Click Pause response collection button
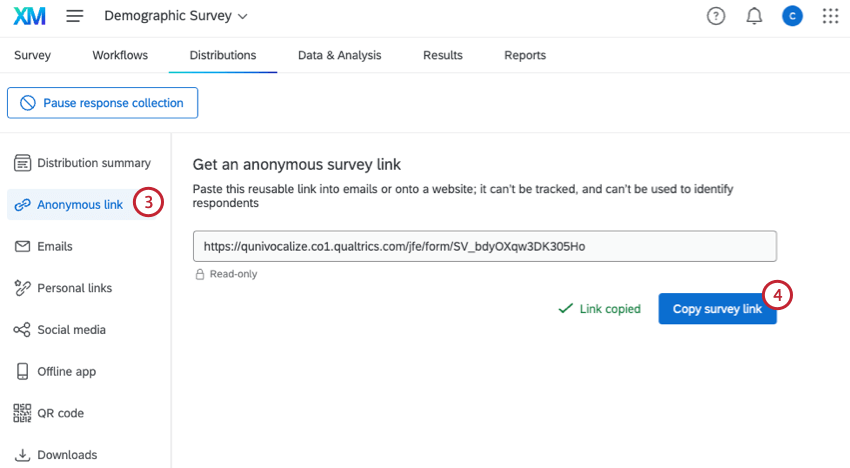The width and height of the screenshot is (850, 468). tap(102, 103)
